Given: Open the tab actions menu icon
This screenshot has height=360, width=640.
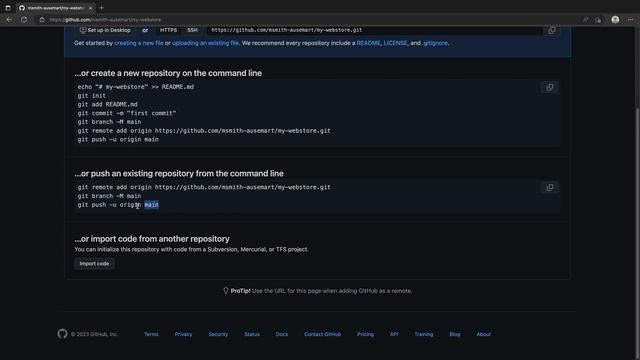Looking at the screenshot, I should (8, 8).
